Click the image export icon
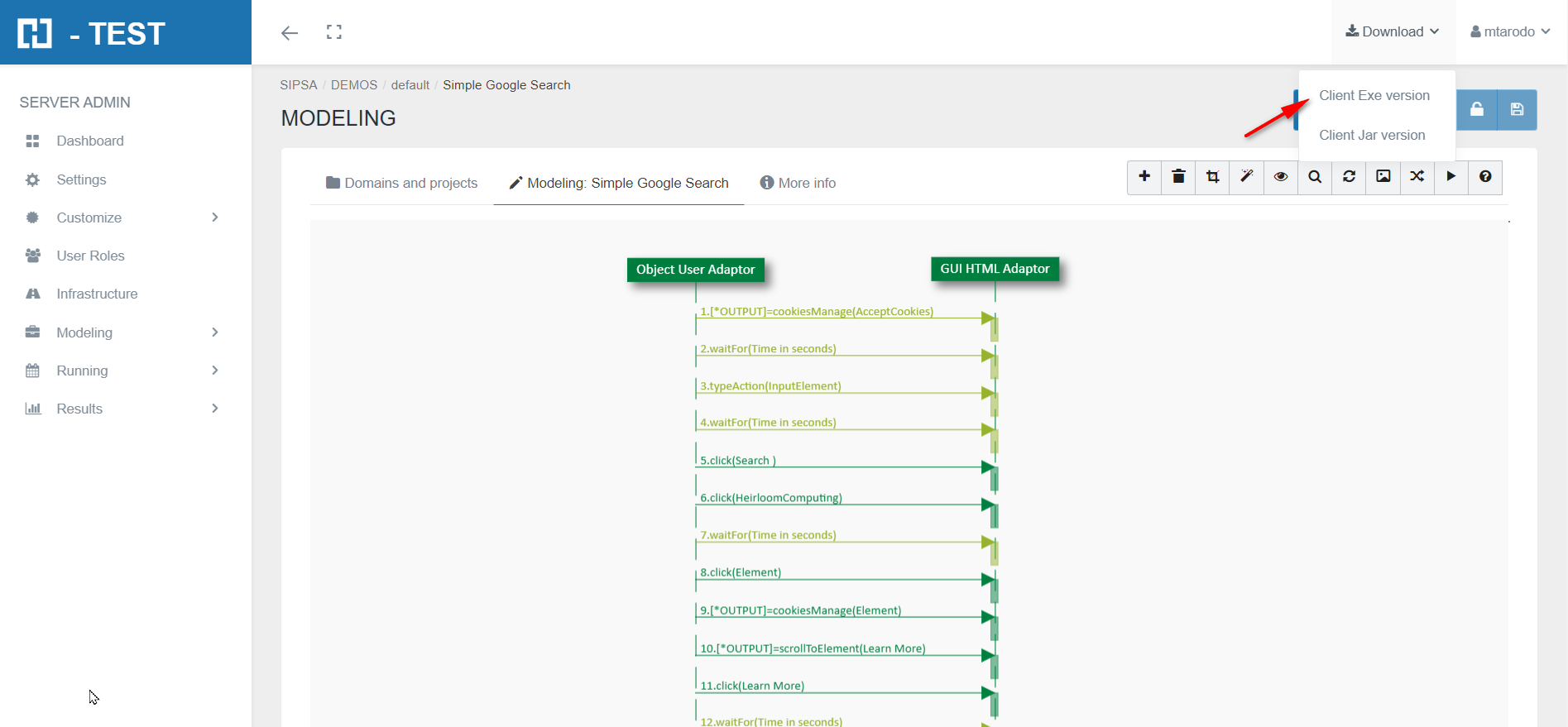Image resolution: width=1568 pixels, height=727 pixels. [1383, 177]
